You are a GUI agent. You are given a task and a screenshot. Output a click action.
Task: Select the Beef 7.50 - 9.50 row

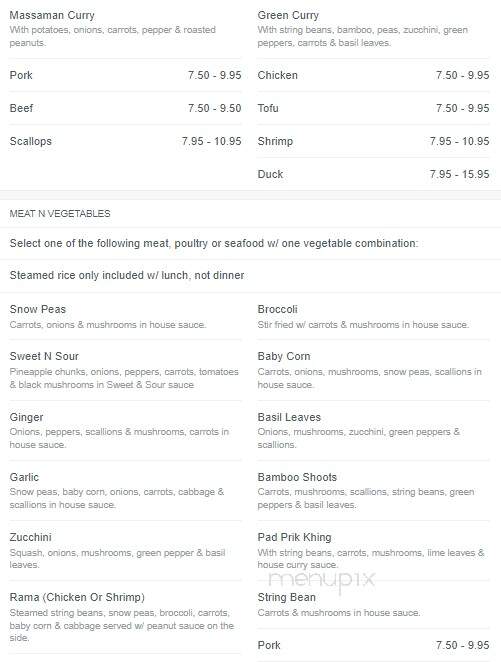pyautogui.click(x=125, y=108)
